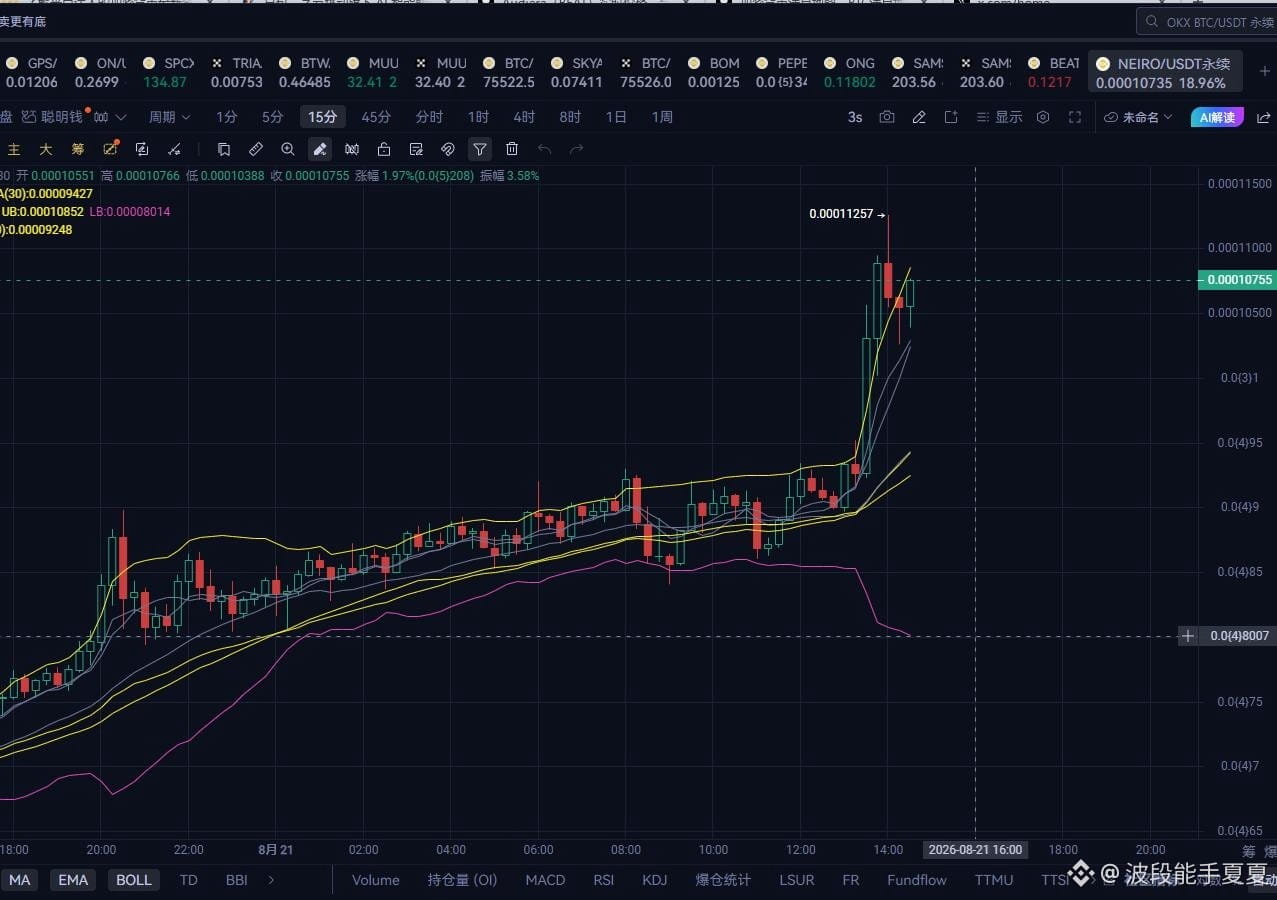
Task: Toggle the MACD sub-indicator
Action: 545,880
